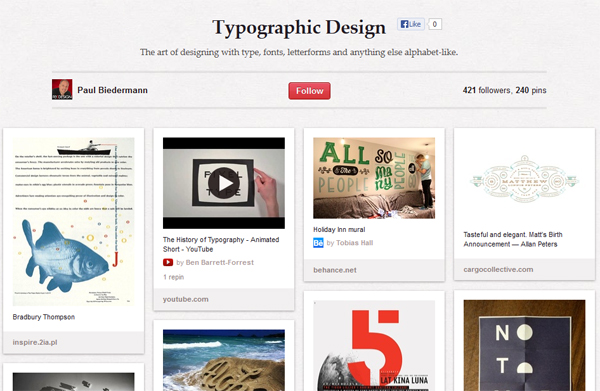Image resolution: width=600 pixels, height=391 pixels.
Task: Open the sand lettering beach pin
Action: tap(224, 360)
